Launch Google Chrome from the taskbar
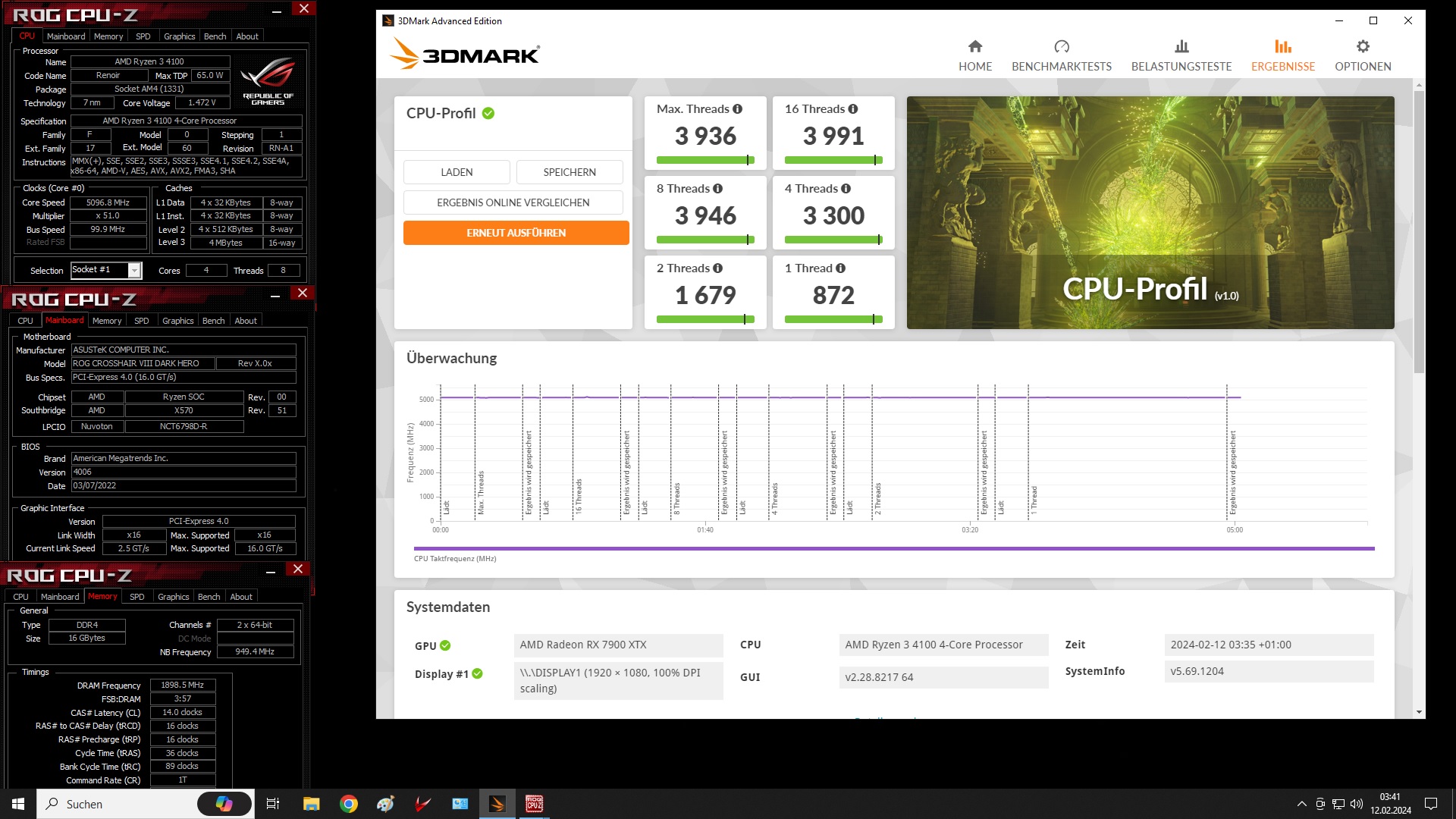Viewport: 1456px width, 819px height. point(348,804)
